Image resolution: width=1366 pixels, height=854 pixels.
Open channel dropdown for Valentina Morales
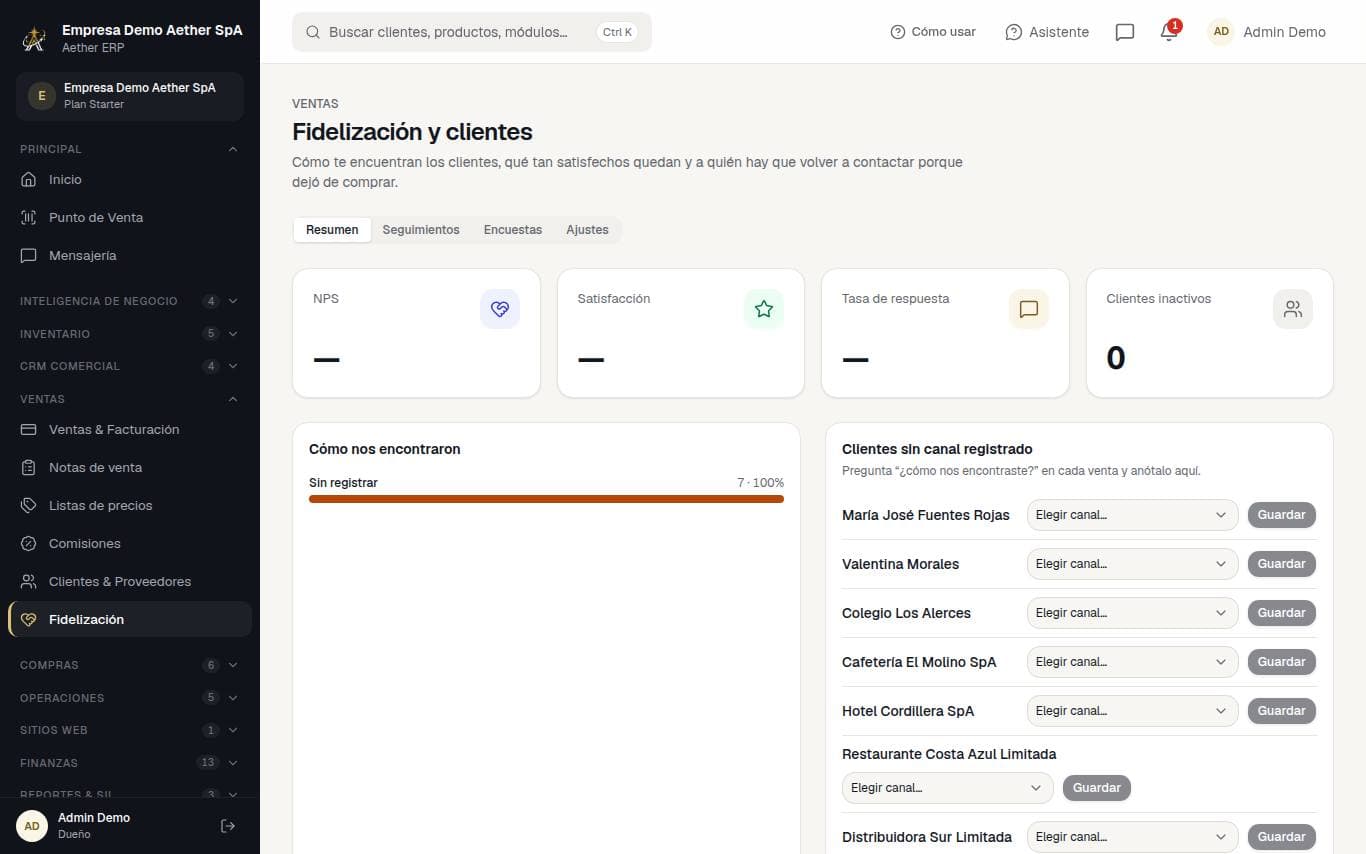tap(1132, 564)
